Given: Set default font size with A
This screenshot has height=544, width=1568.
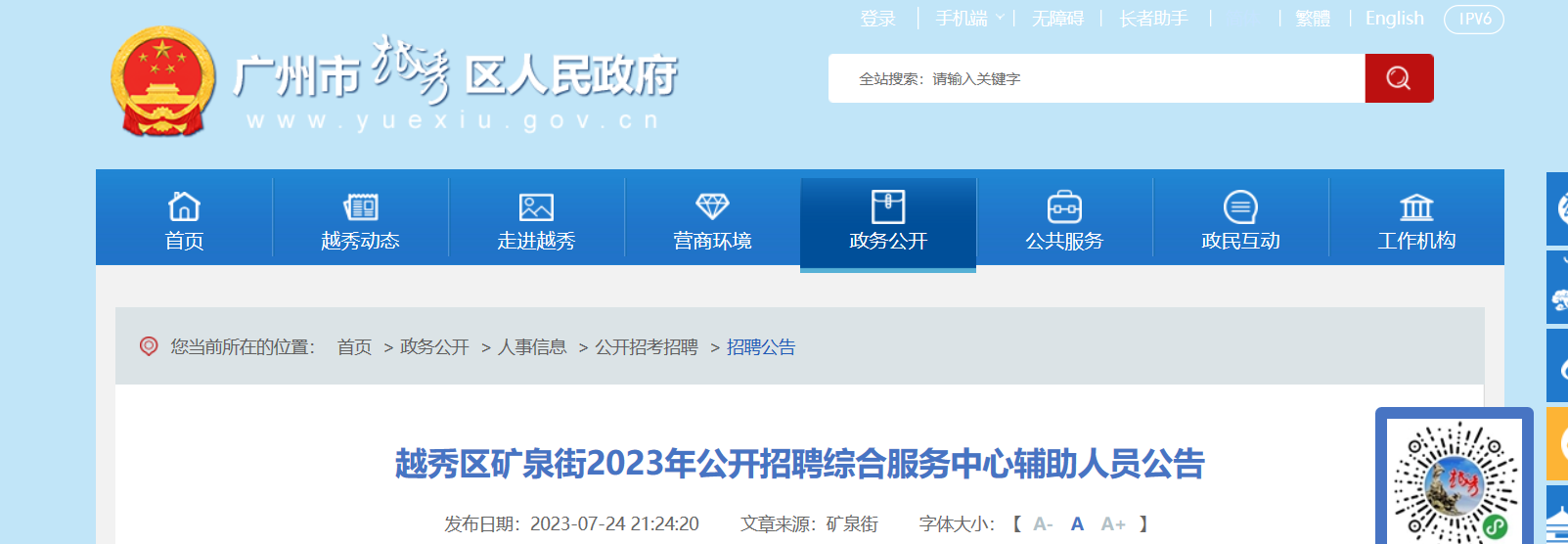Looking at the screenshot, I should pos(1077,524).
